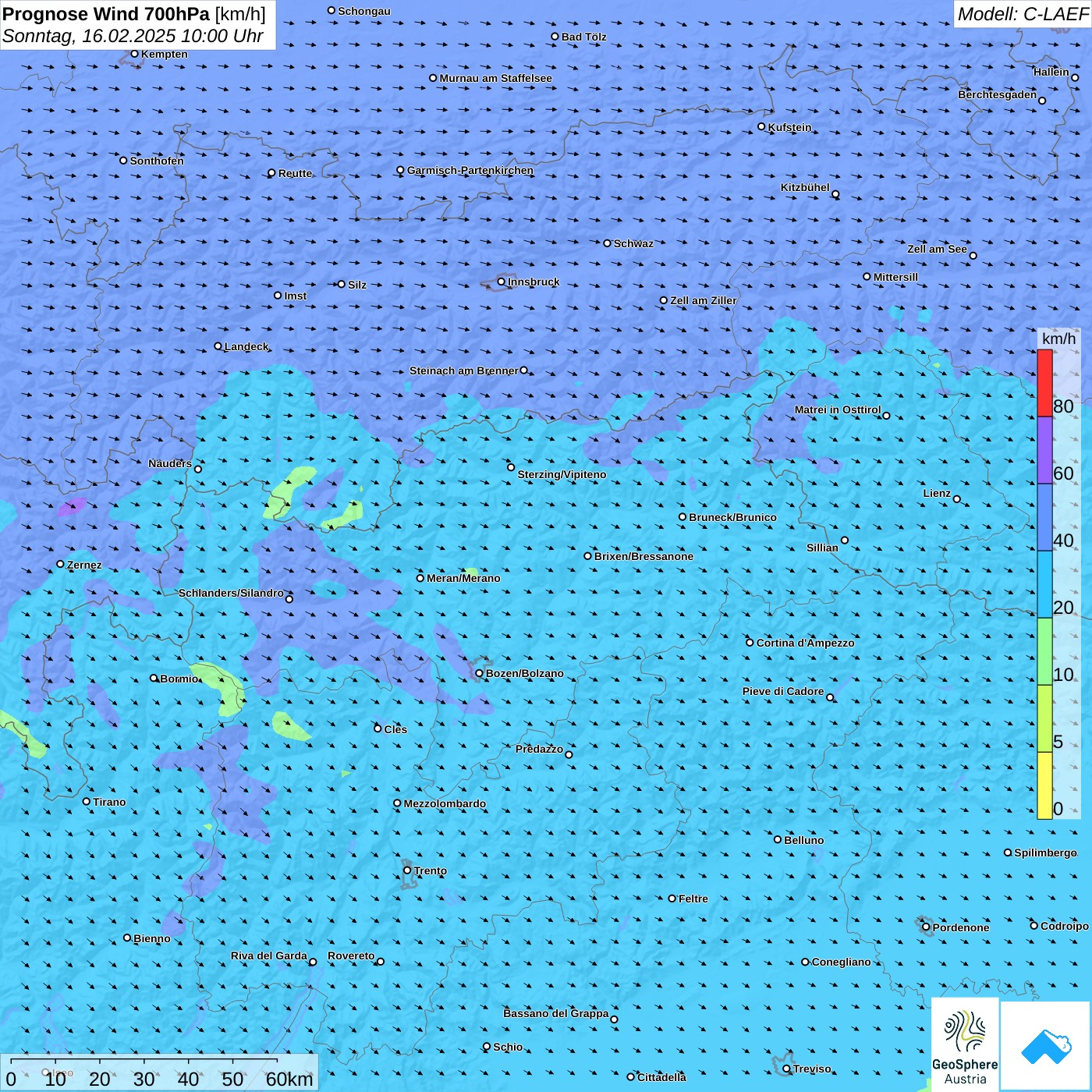Click the cyan legend band between 20 and 40
1092x1092 pixels.
[x=1044, y=585]
